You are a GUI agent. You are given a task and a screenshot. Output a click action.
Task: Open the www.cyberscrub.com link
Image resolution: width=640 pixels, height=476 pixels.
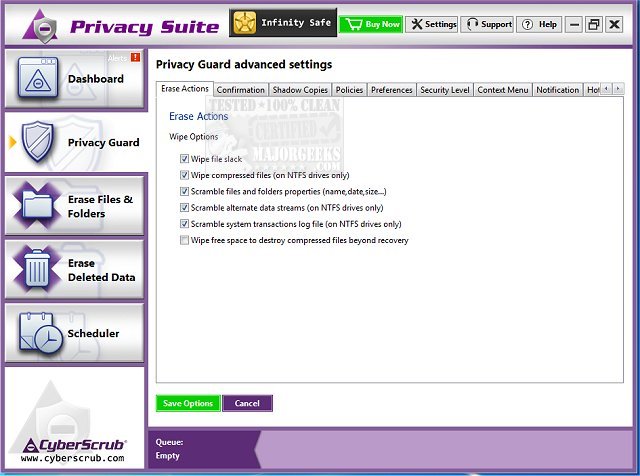coord(73,458)
